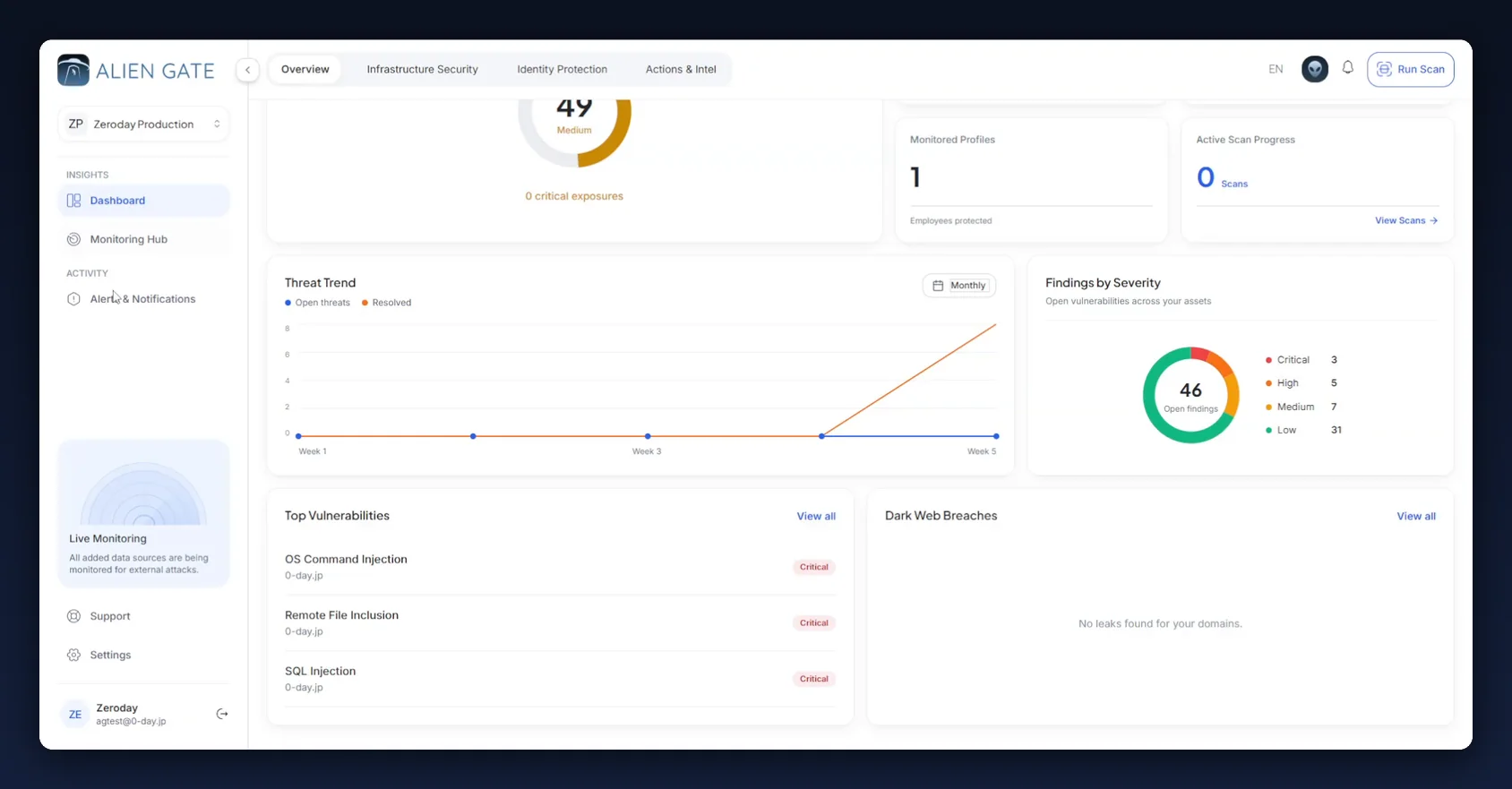
Task: Click the 46 open findings donut chart
Action: (x=1190, y=395)
